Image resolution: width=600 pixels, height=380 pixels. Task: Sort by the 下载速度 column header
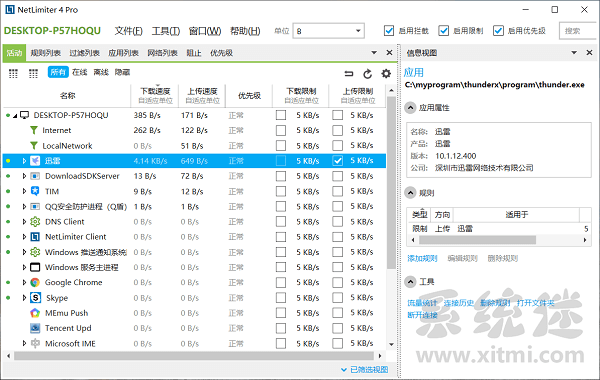click(x=155, y=95)
